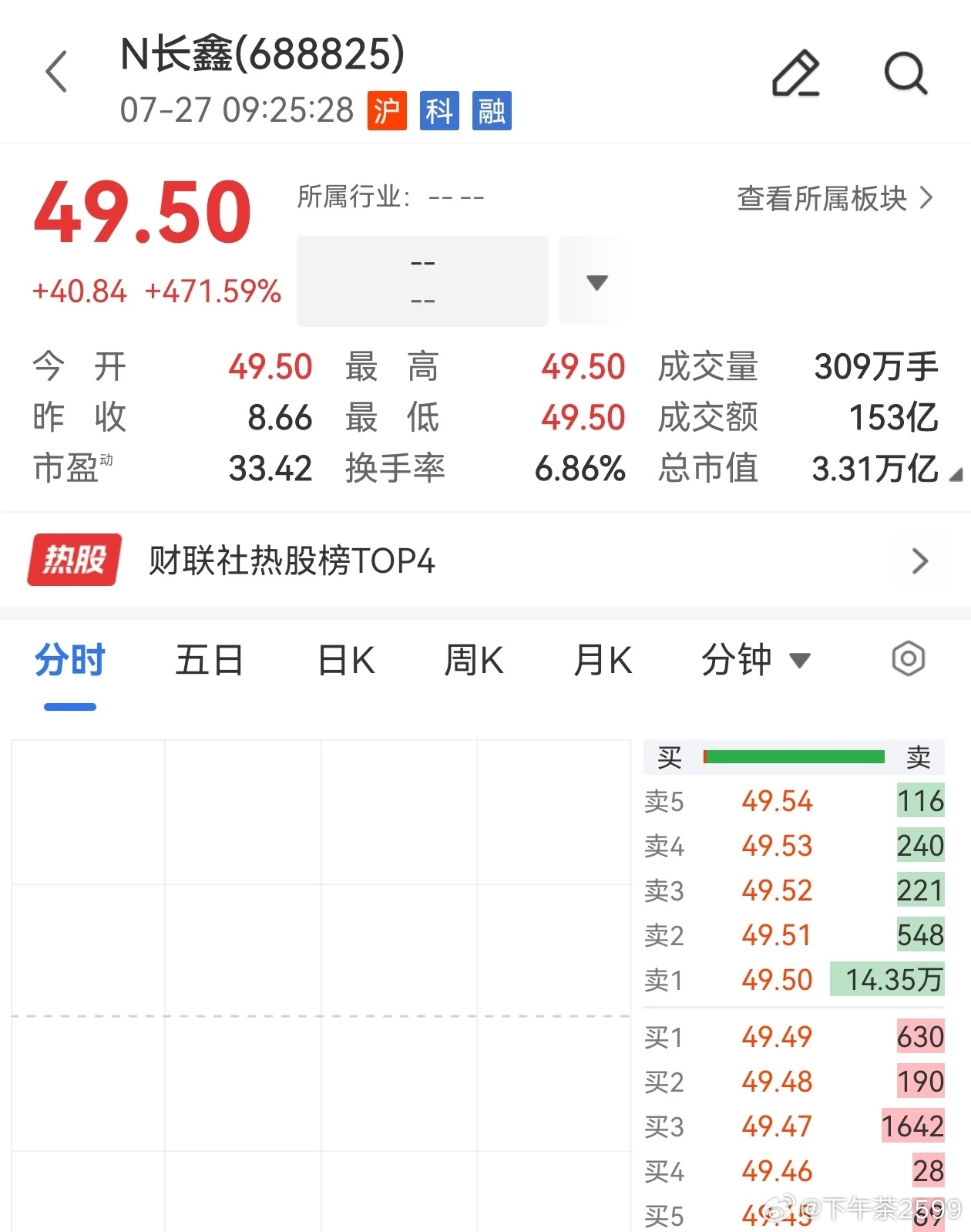Tap 买1 price 49.49
The height and width of the screenshot is (1232, 971).
point(777,1037)
